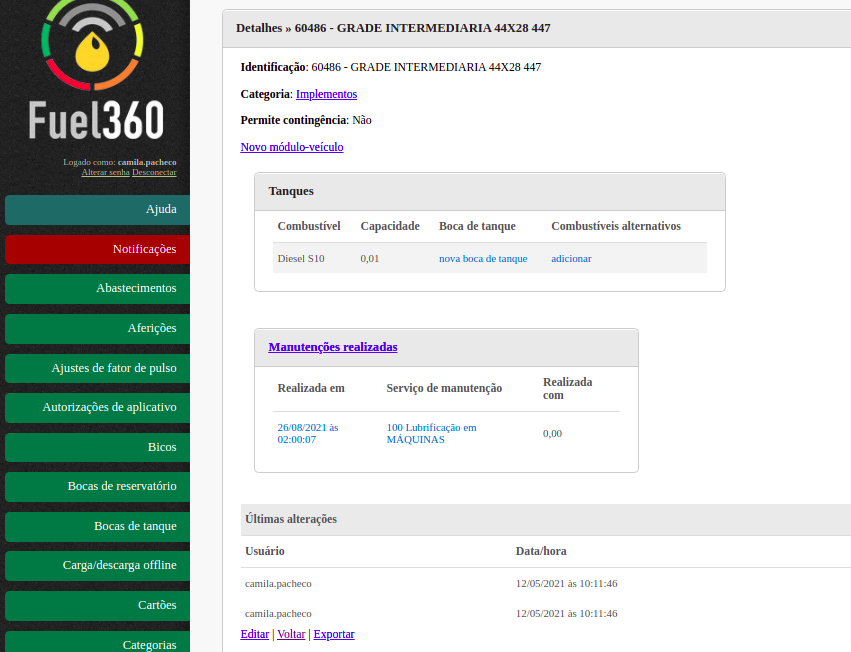Open Aferições in the sidebar
Viewport: 851px width, 652px height.
coord(97,328)
